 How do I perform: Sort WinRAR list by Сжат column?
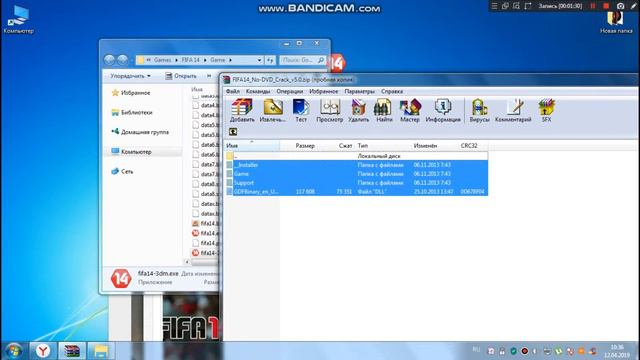coord(345,146)
